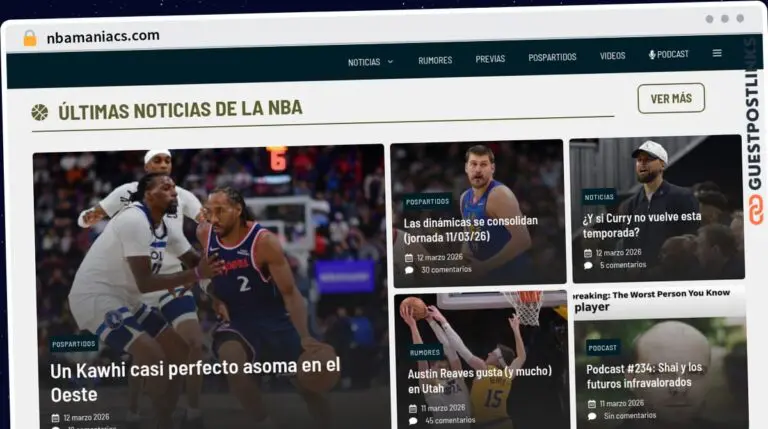Expand the Noticias dropdown chevron

(390, 62)
